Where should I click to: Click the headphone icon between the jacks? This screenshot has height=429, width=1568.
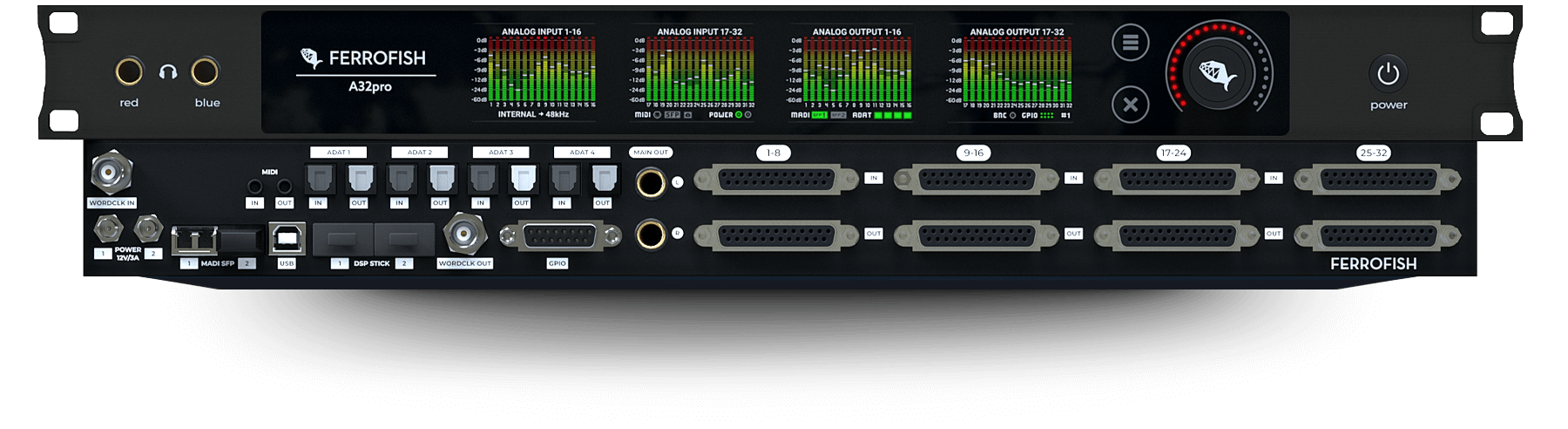[168, 72]
